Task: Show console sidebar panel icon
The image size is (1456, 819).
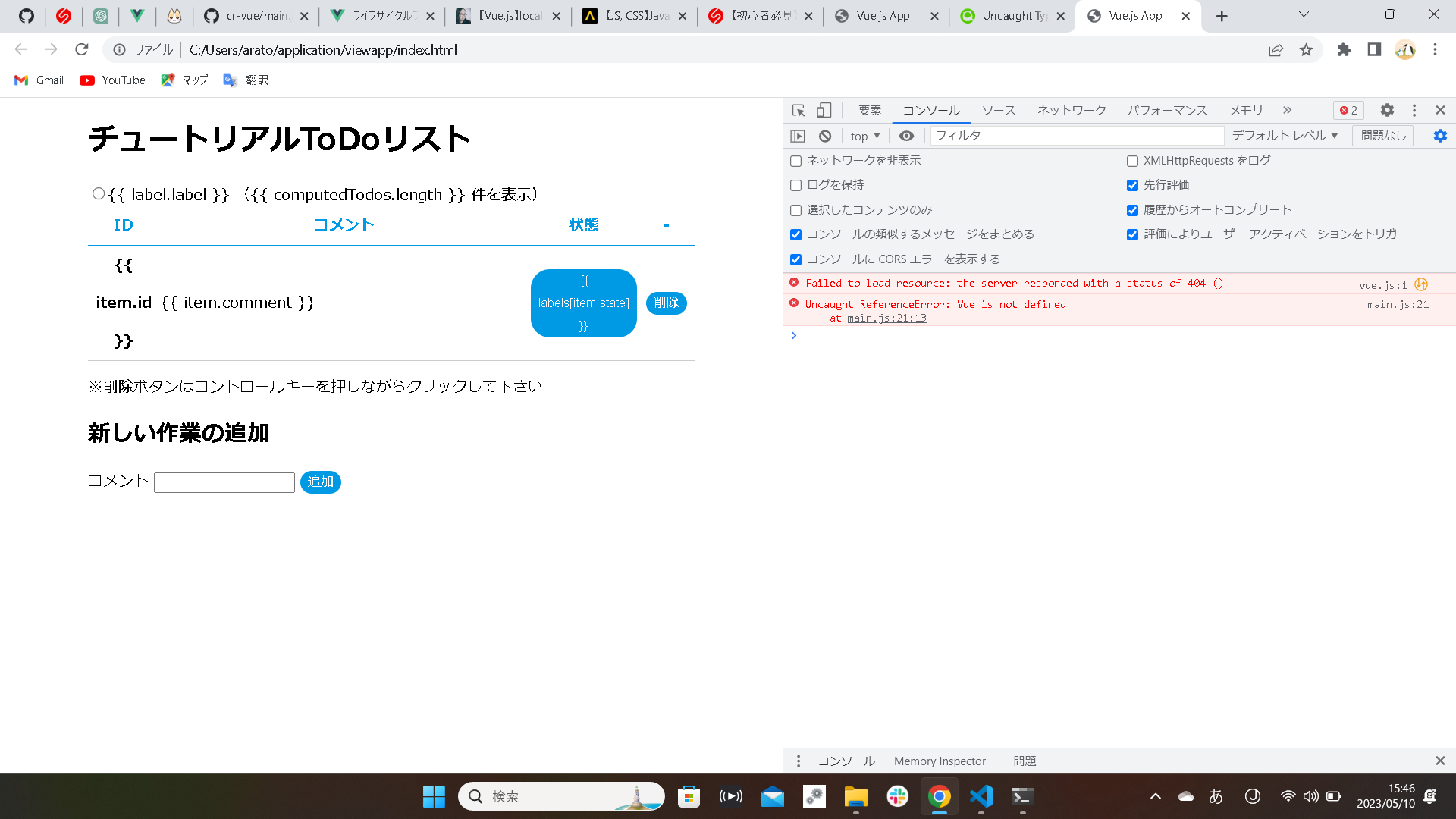Action: [x=798, y=136]
